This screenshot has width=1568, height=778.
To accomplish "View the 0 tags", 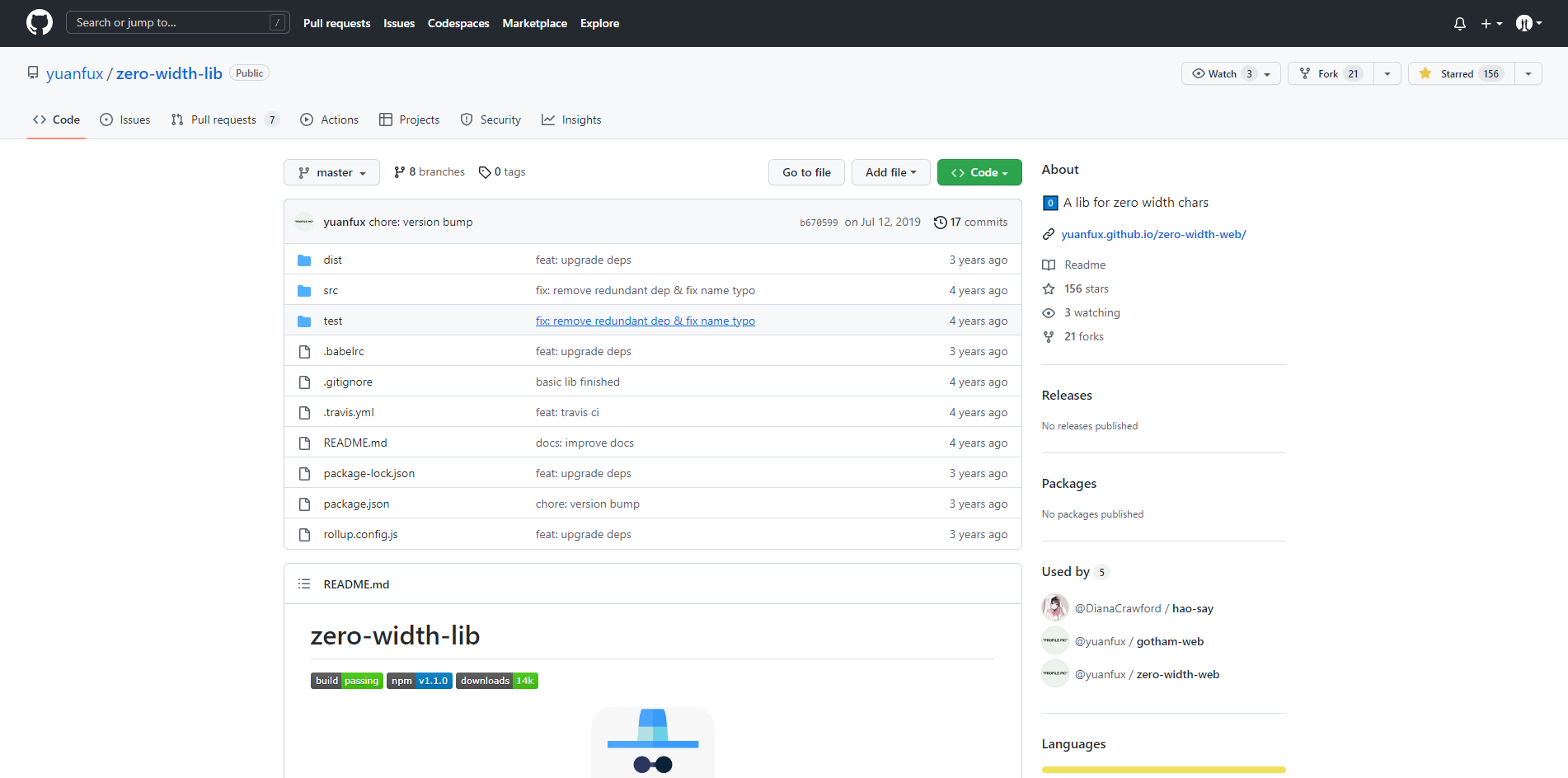I will click(502, 171).
